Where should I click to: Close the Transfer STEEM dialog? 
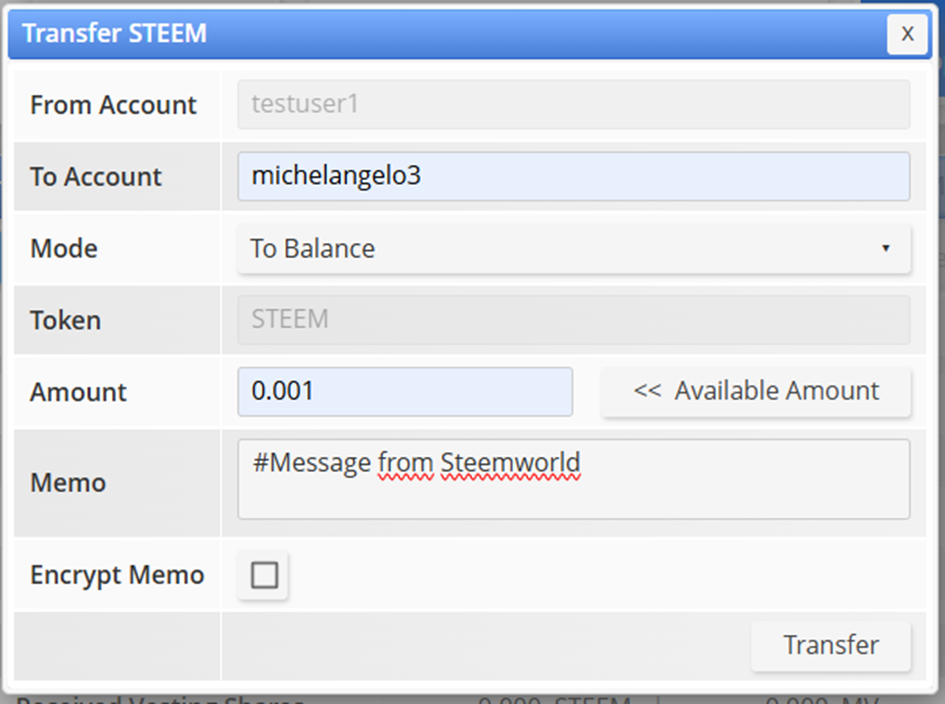pyautogui.click(x=907, y=34)
